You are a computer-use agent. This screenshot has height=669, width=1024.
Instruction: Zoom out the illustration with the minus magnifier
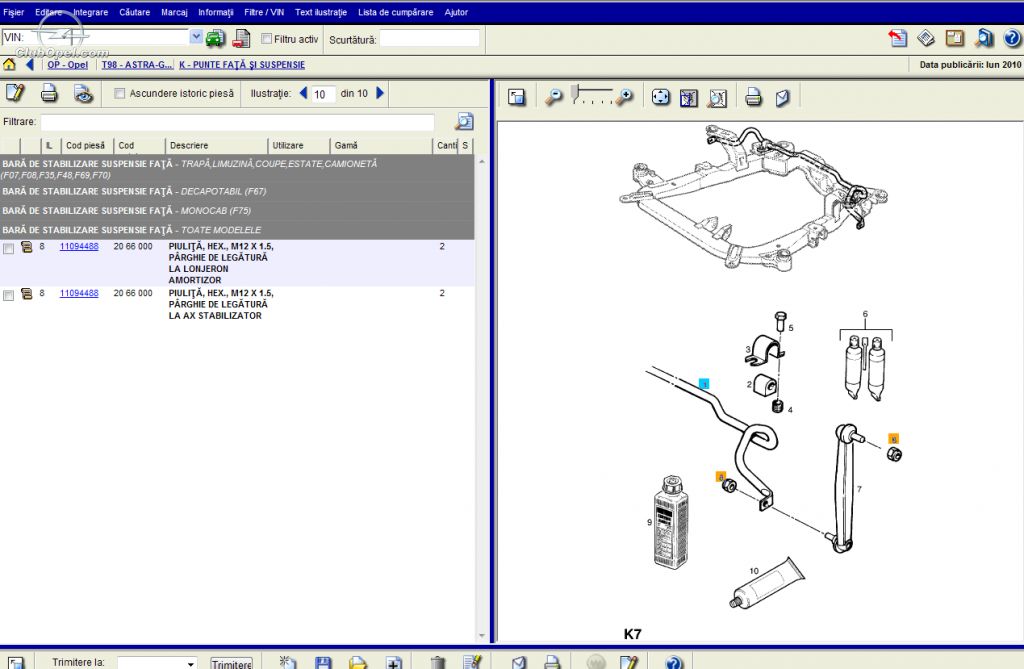tap(554, 97)
